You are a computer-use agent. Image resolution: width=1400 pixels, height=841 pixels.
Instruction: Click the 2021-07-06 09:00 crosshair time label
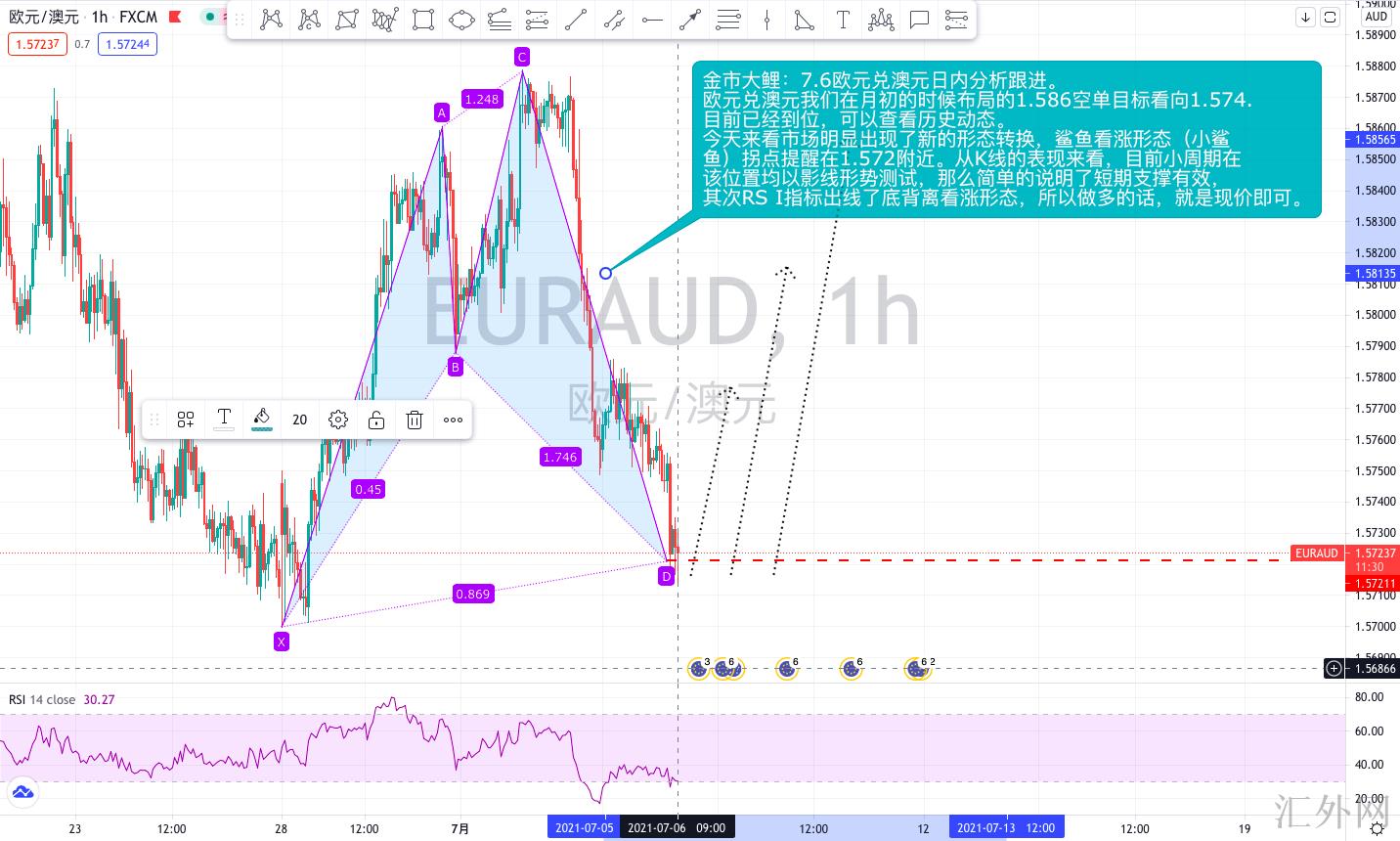pos(677,828)
